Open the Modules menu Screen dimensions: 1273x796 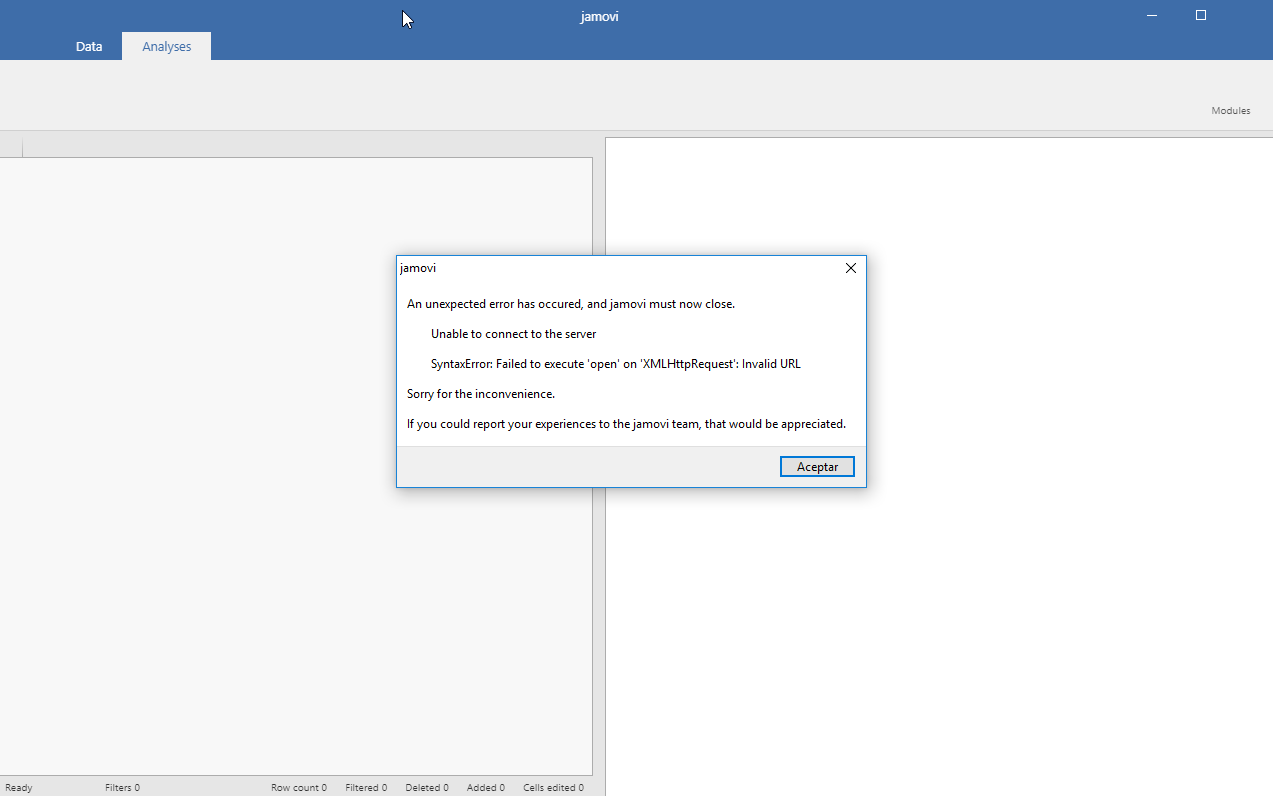[1231, 111]
